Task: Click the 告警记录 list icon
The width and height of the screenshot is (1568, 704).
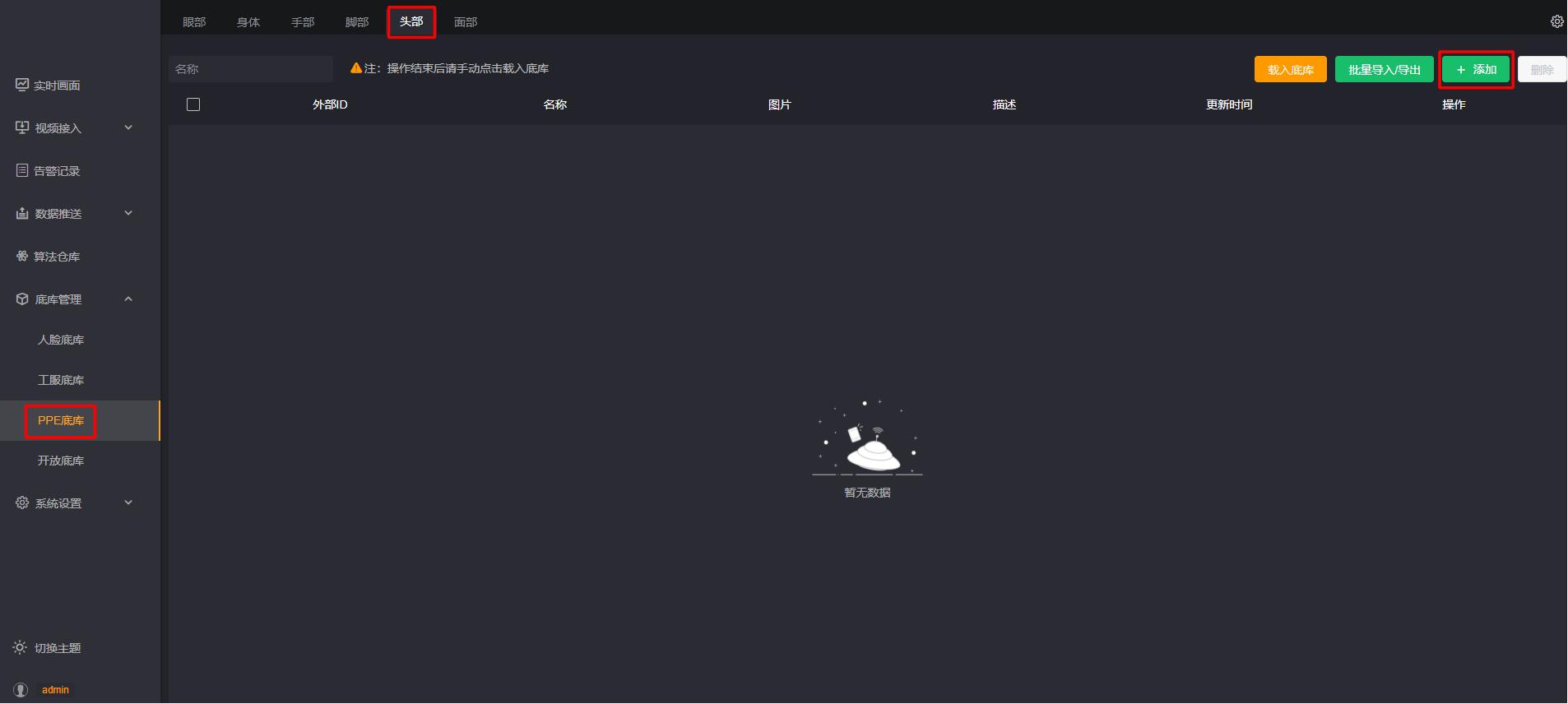Action: click(22, 170)
